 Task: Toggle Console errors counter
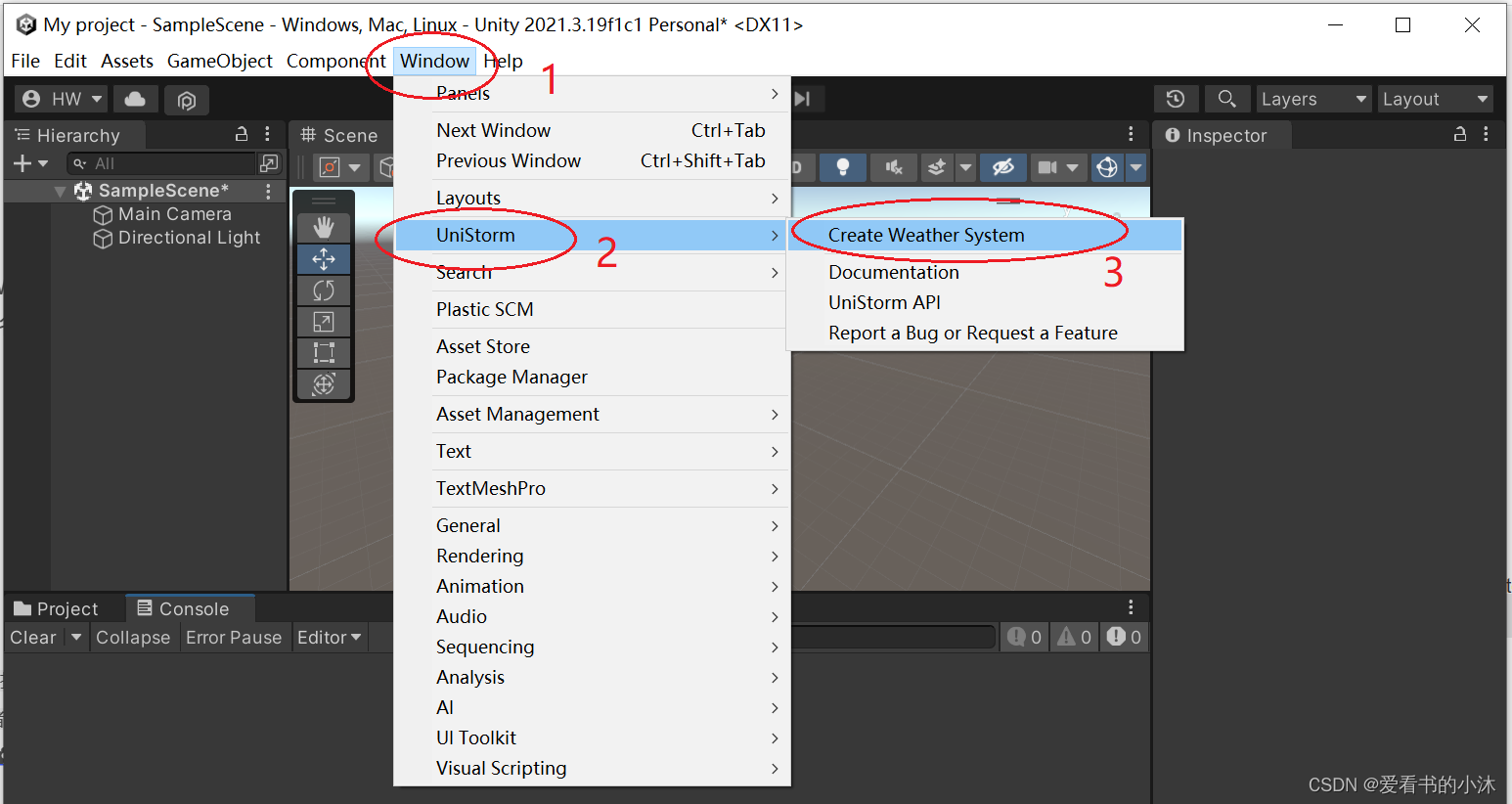click(1124, 638)
